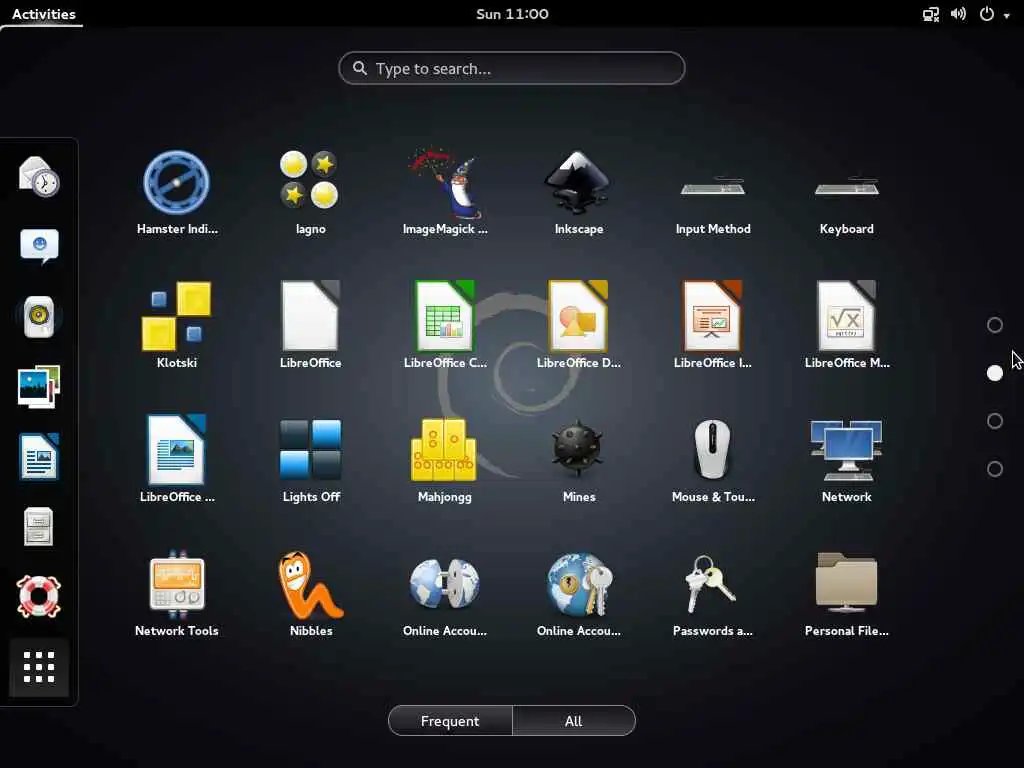Open network status indicator
1024x768 pixels.
click(931, 14)
